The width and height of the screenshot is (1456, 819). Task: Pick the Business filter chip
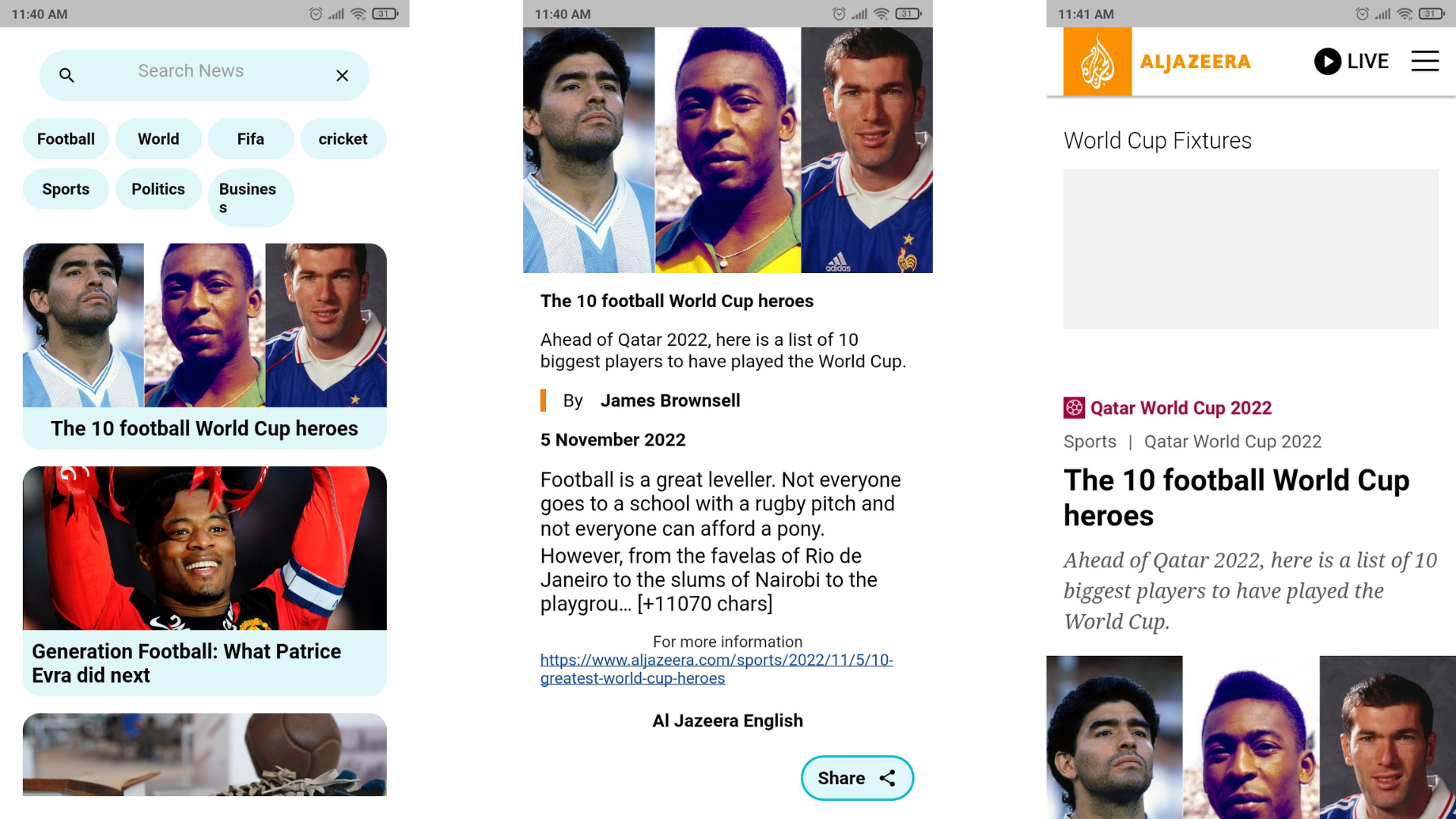point(250,198)
